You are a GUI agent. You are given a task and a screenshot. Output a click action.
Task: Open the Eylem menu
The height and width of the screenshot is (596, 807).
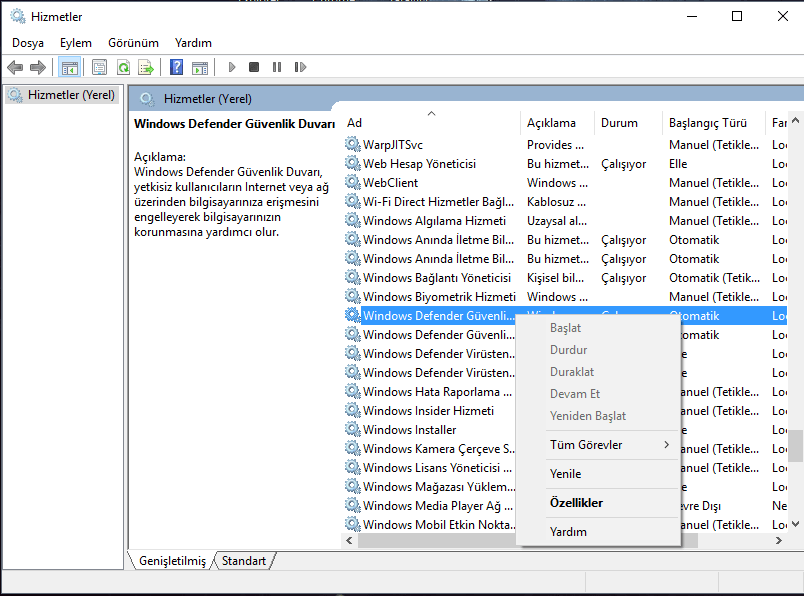click(x=76, y=43)
